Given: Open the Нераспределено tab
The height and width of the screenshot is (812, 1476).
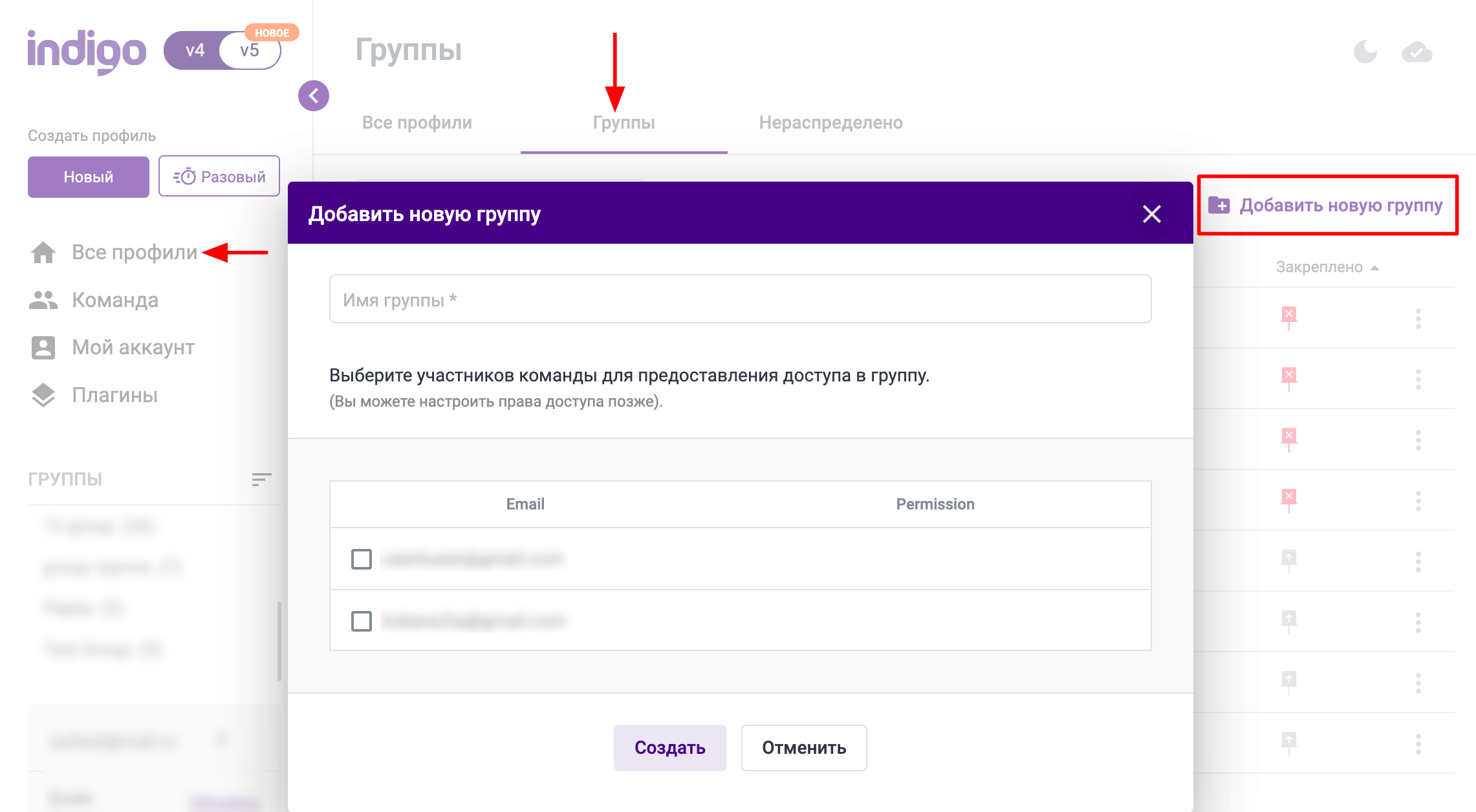Looking at the screenshot, I should [830, 123].
